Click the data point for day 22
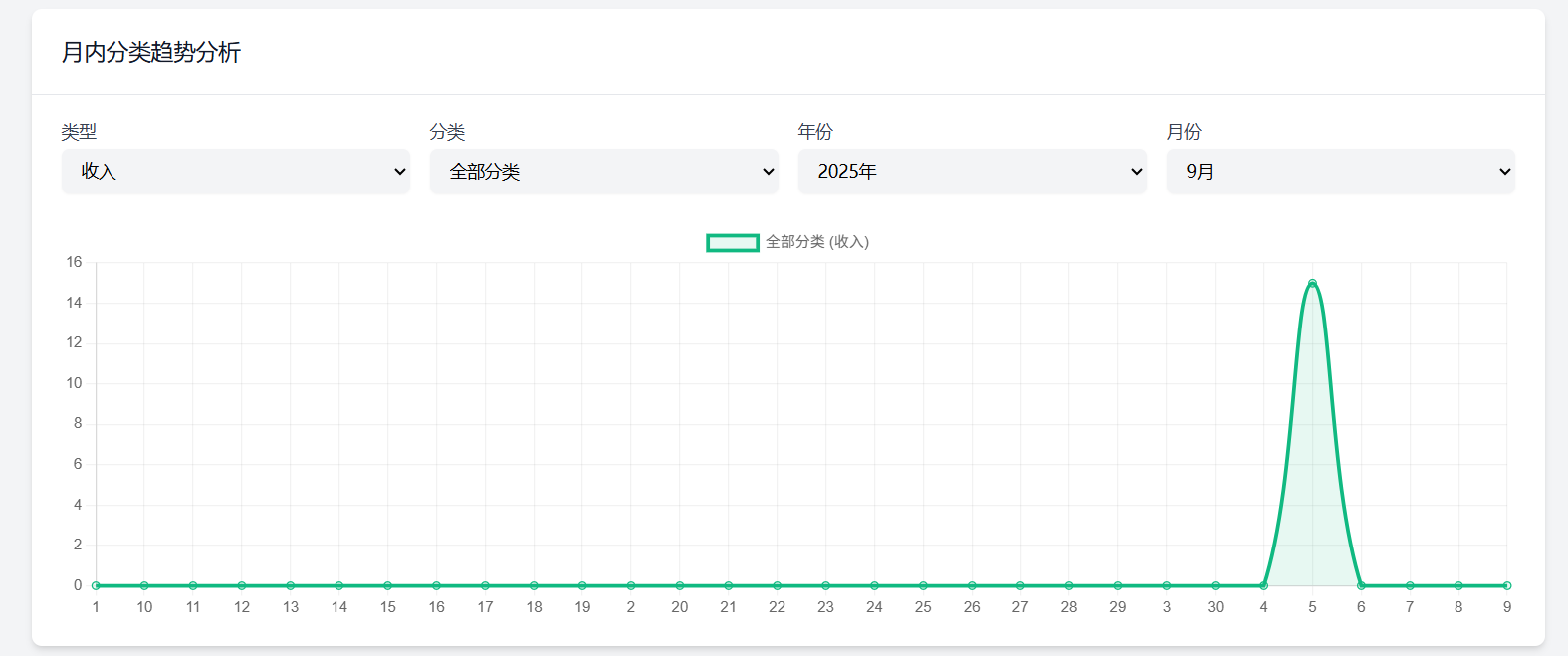This screenshot has width=1568, height=656. point(777,585)
